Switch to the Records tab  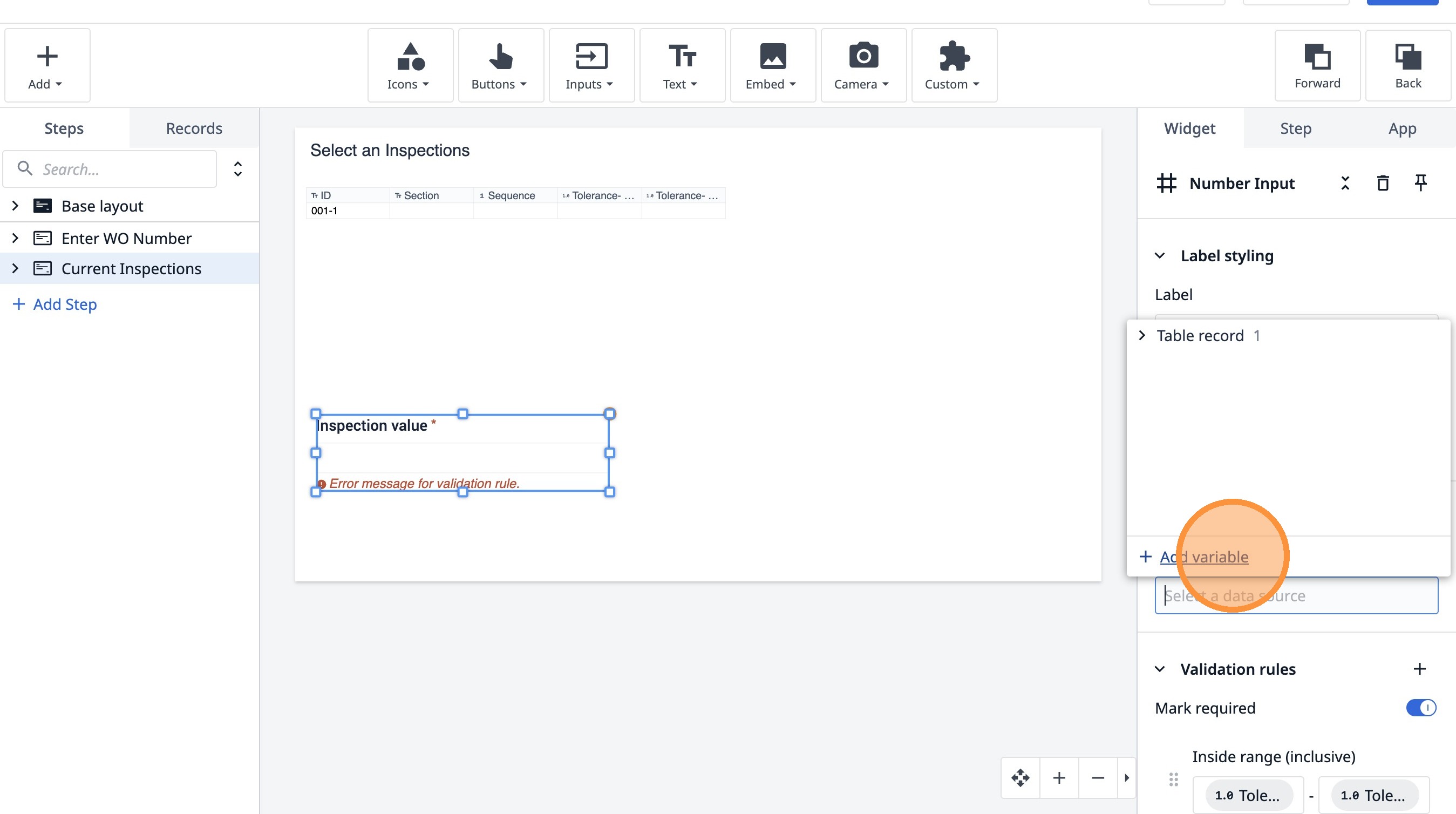pyautogui.click(x=194, y=128)
